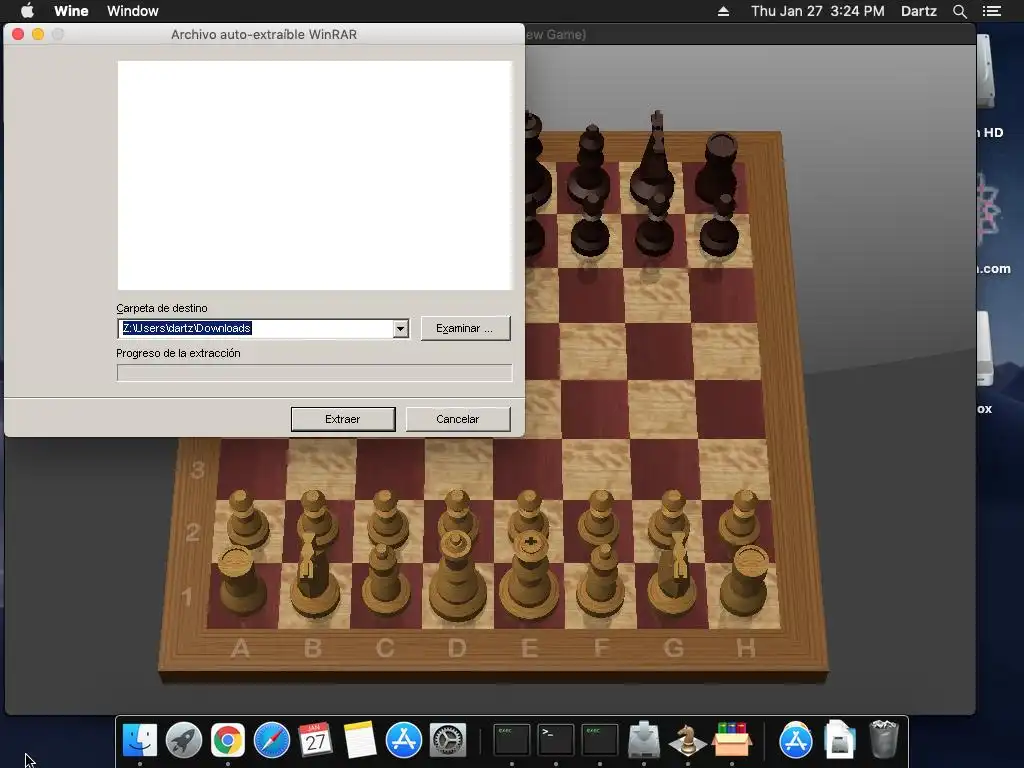
Task: Select the white pawn on D2
Action: click(x=457, y=513)
